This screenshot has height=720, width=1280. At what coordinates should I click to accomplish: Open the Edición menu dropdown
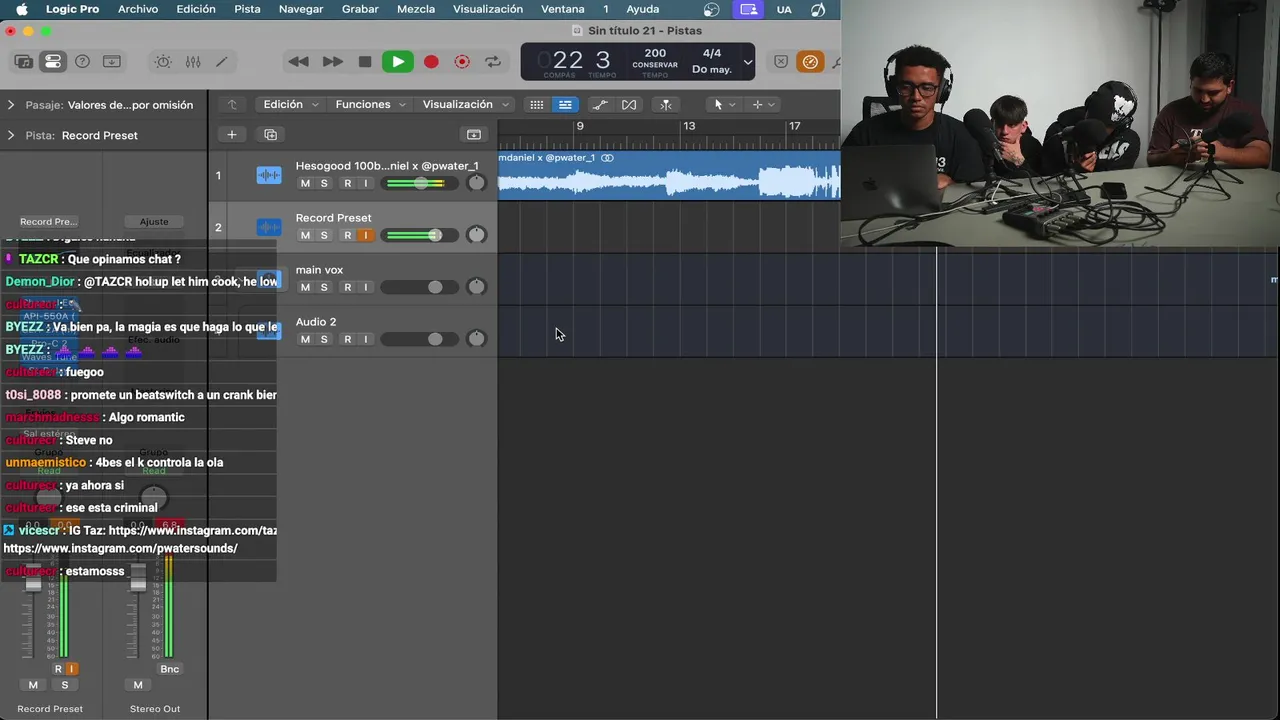[290, 104]
